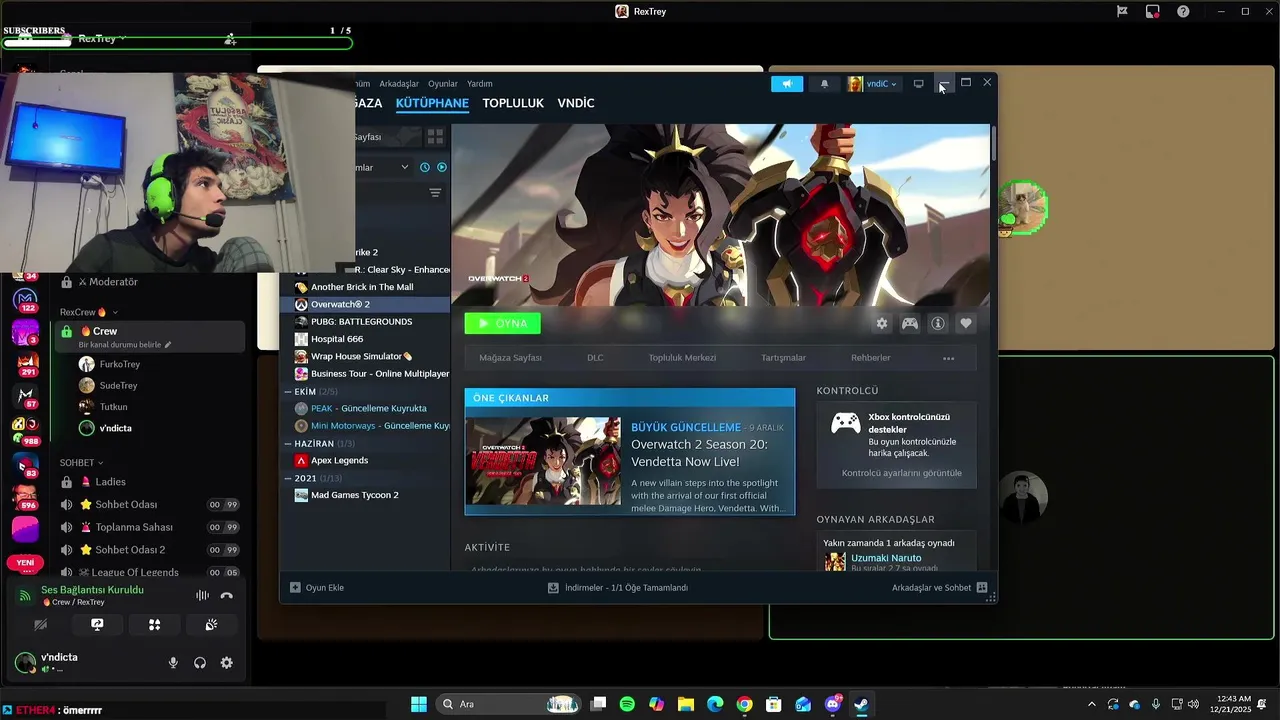
Task: Open Discord user settings gear
Action: [x=227, y=663]
